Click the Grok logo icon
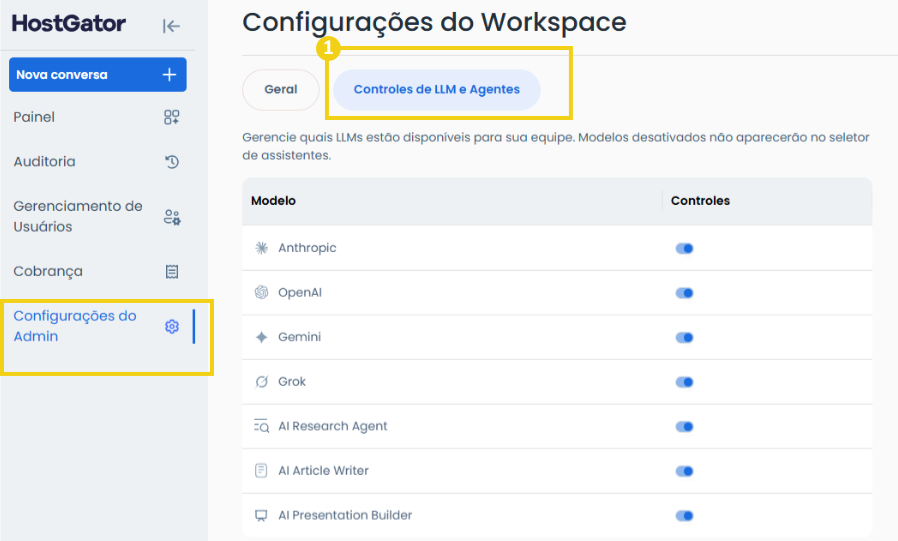Viewport: 898px width, 541px height. pos(261,381)
